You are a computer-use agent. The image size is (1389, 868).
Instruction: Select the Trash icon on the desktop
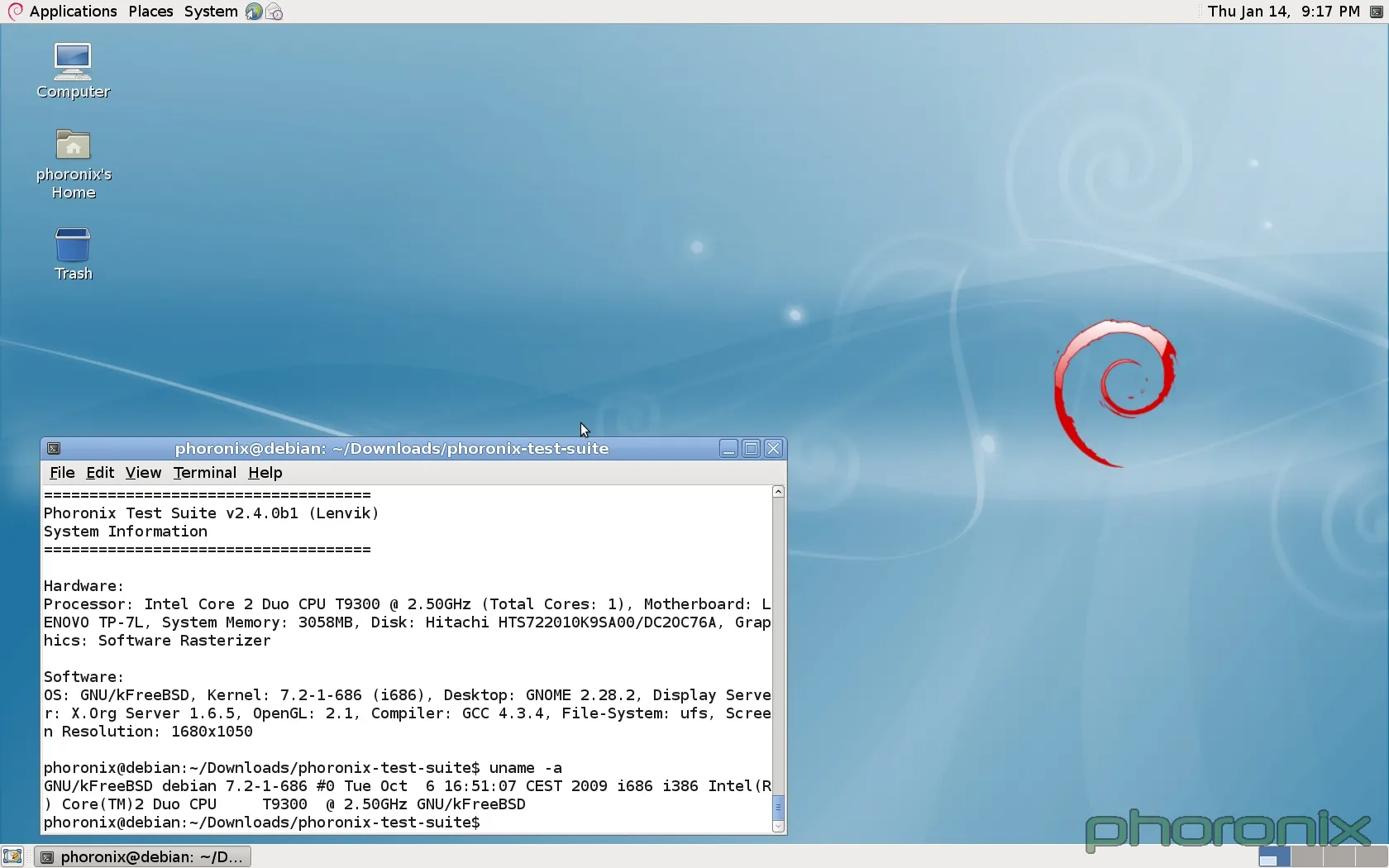click(x=73, y=255)
